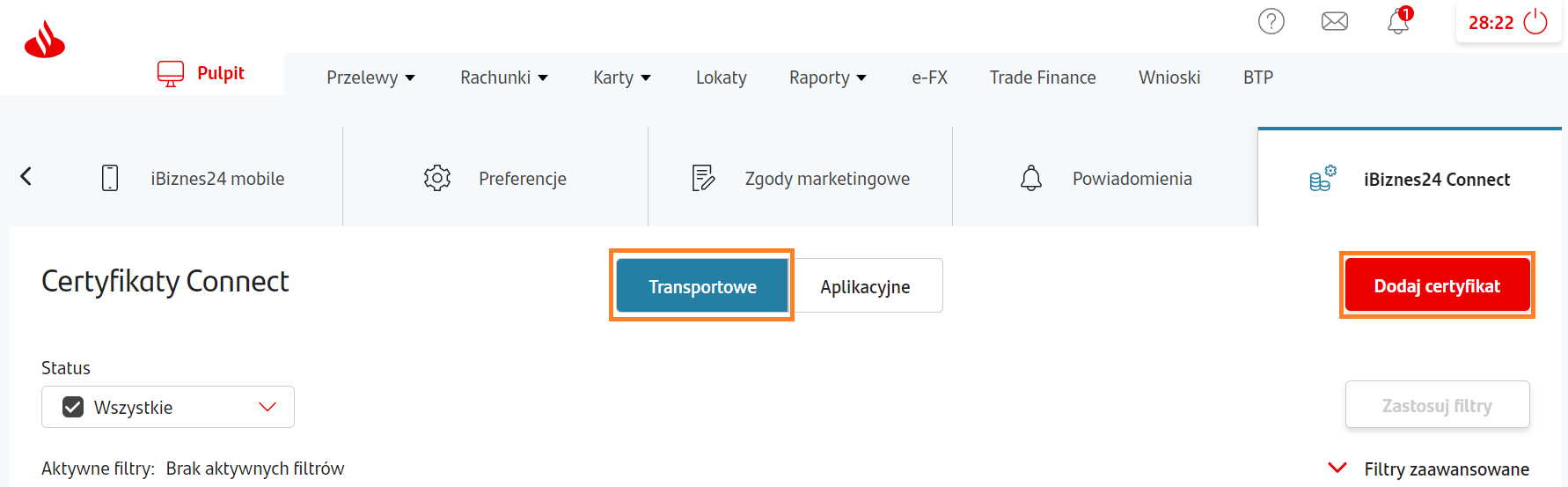Open the Przelewy dropdown menu
This screenshot has height=487, width=1568.
370,77
